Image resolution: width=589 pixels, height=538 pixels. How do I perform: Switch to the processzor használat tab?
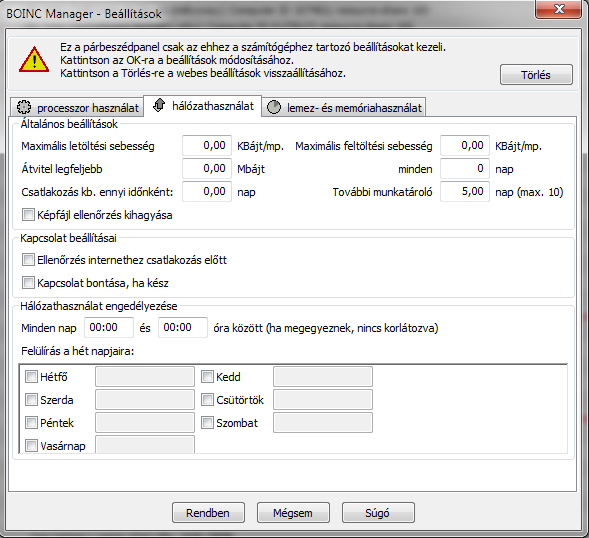click(x=77, y=108)
